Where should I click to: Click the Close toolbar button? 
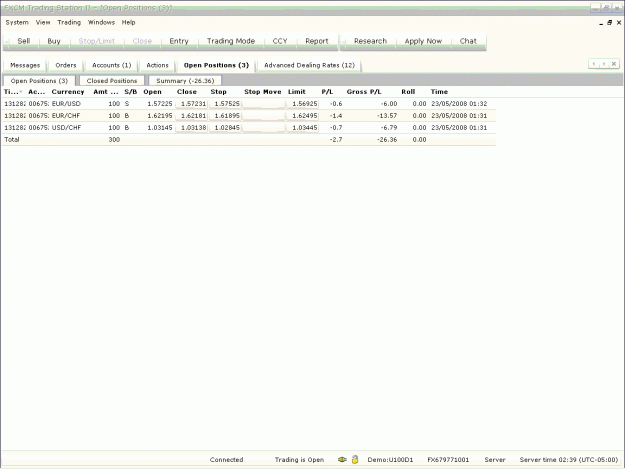[142, 41]
